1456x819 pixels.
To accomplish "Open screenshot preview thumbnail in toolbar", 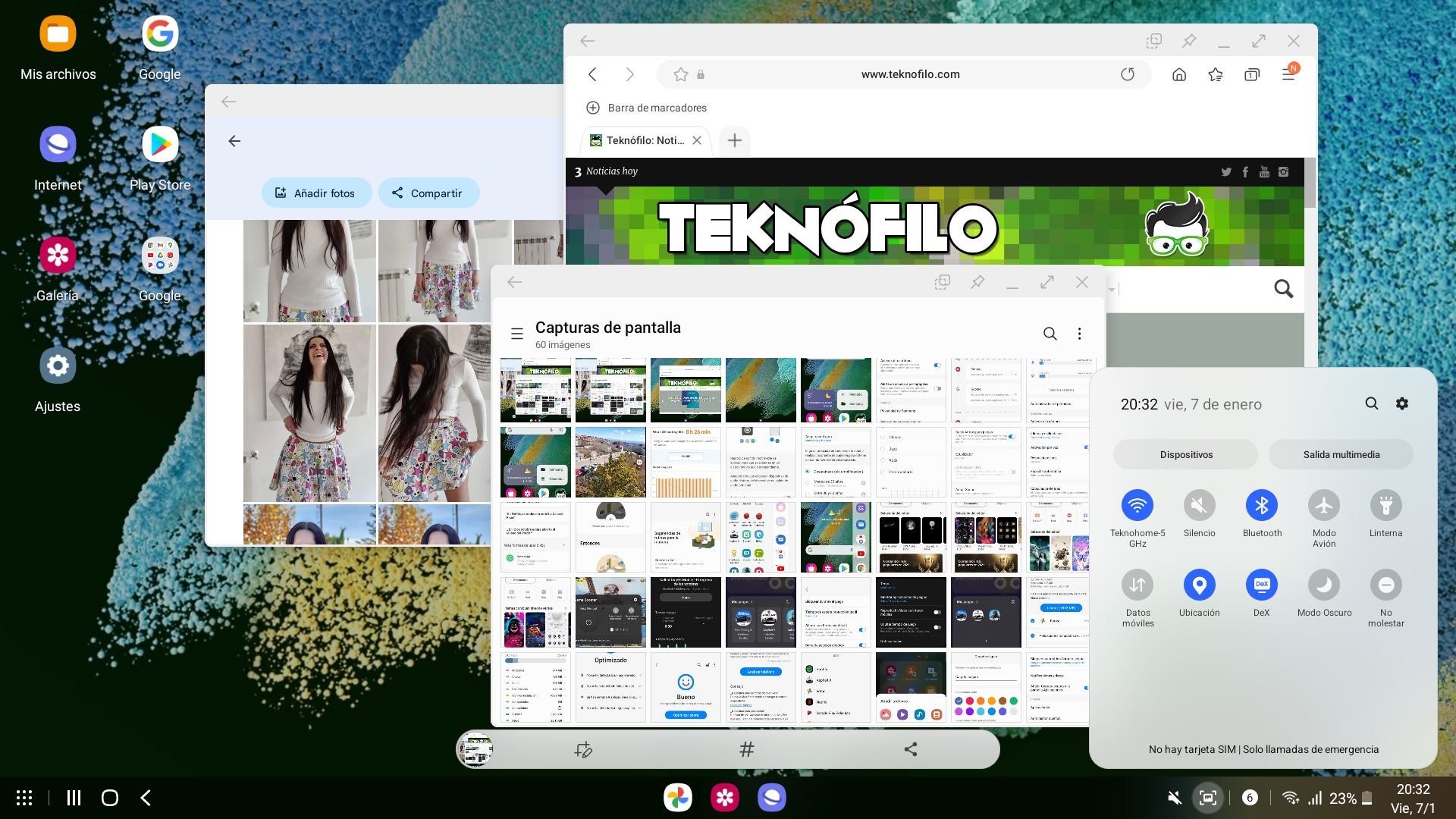I will coord(475,750).
